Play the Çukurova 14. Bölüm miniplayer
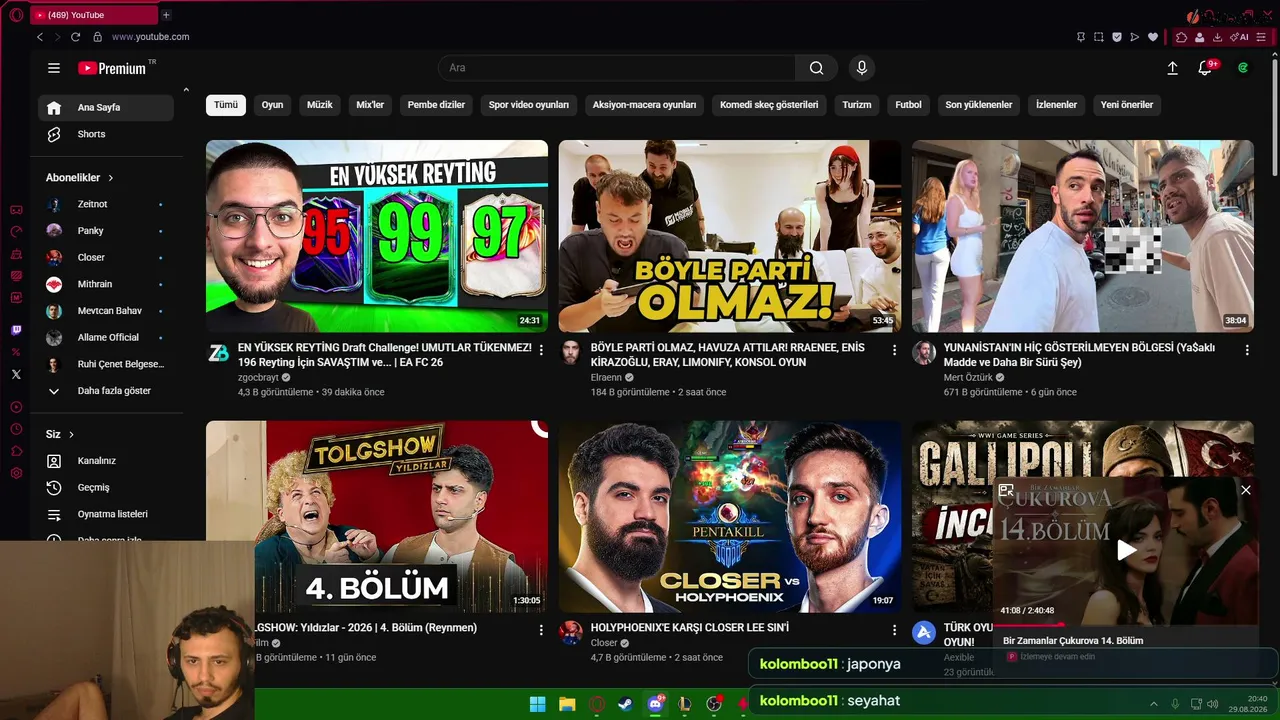 click(1126, 550)
